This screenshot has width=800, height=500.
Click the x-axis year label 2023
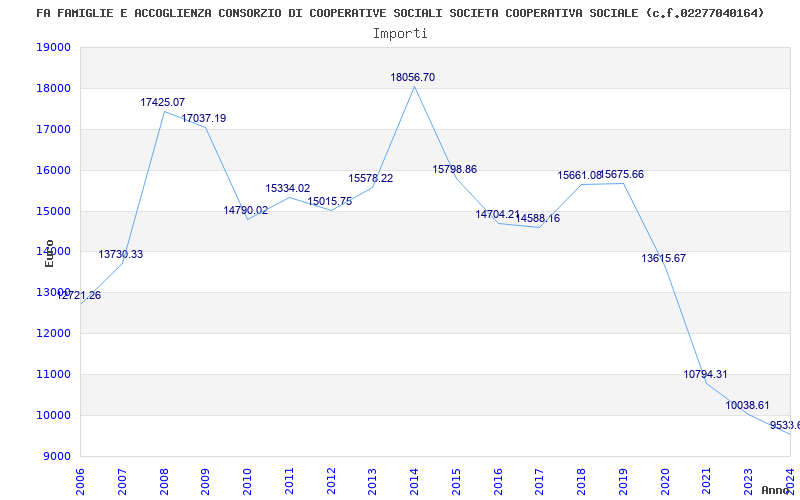(x=749, y=482)
